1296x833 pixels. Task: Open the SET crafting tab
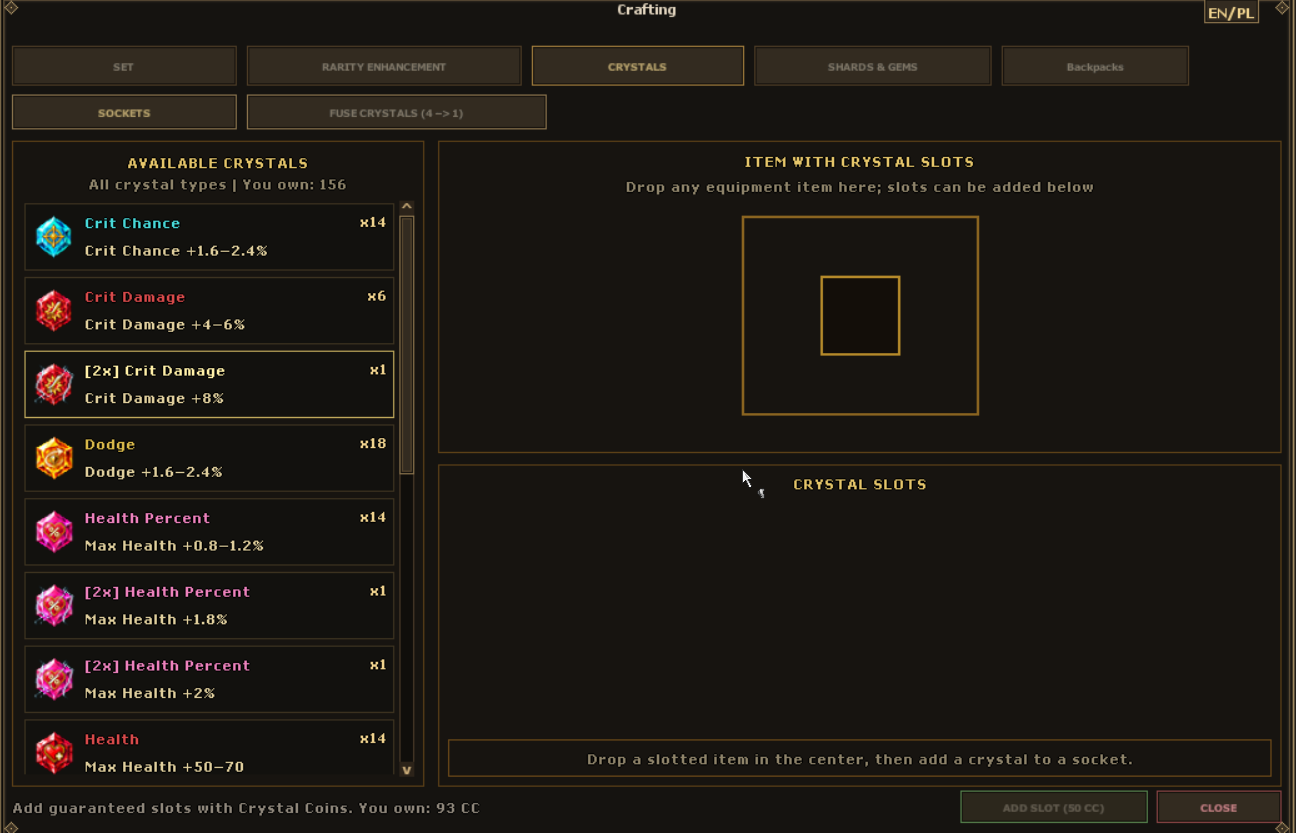click(x=124, y=66)
